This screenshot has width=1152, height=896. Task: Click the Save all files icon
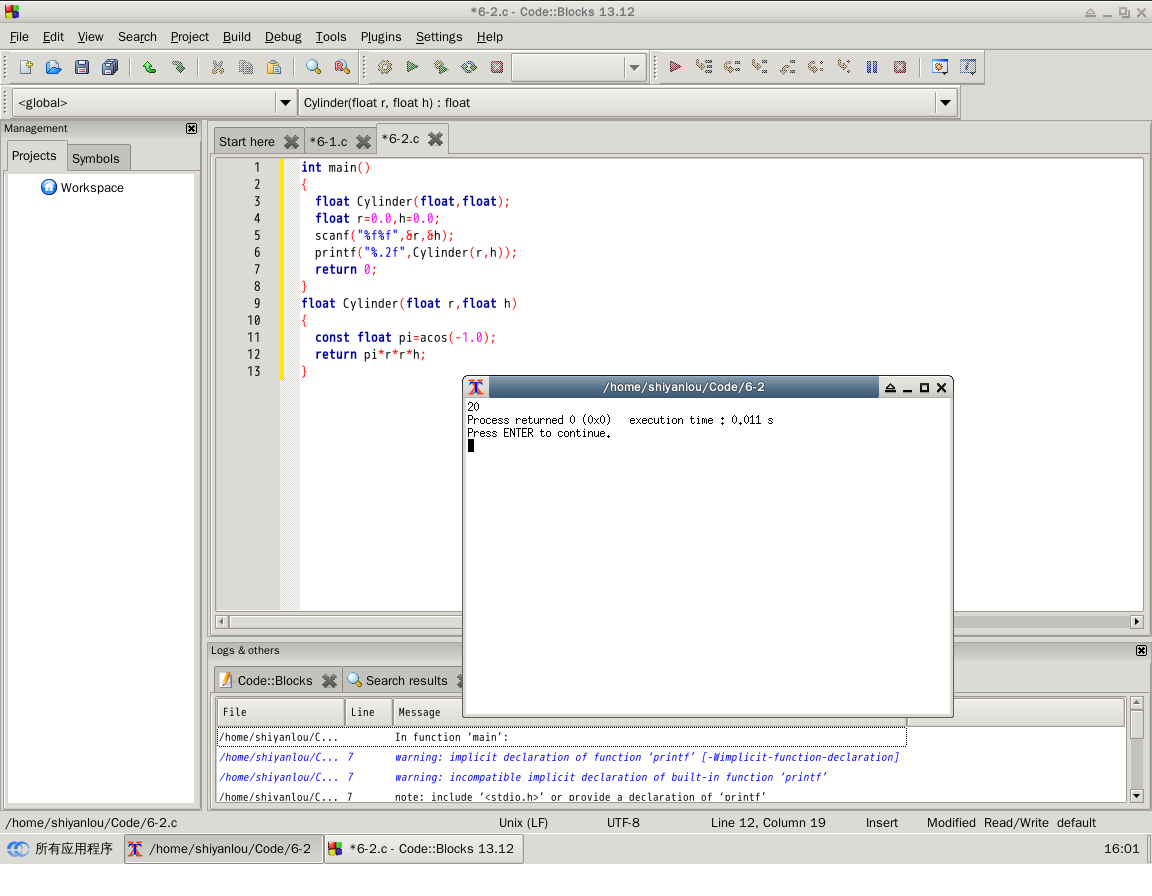(x=110, y=67)
